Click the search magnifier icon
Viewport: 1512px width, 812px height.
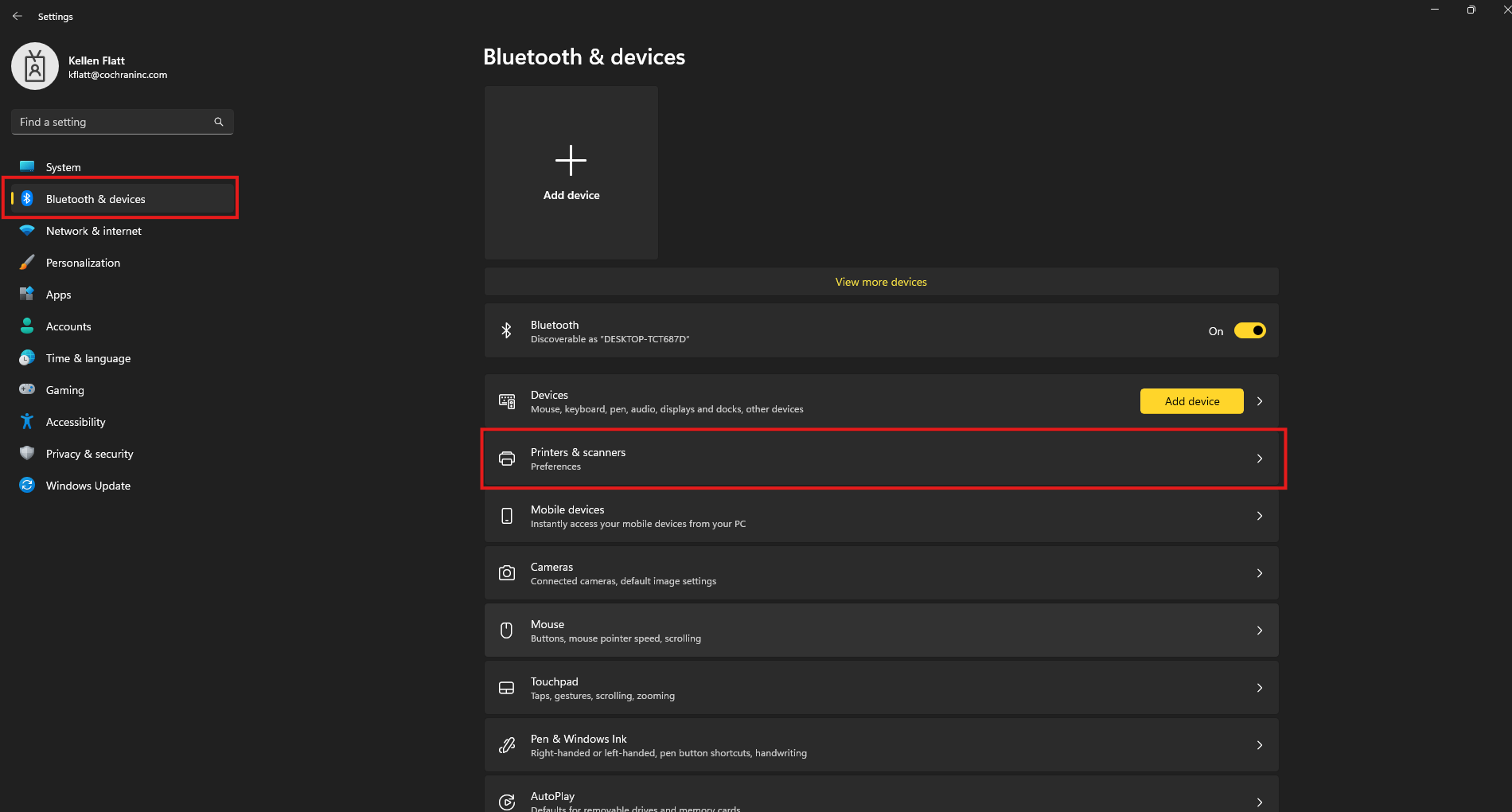[219, 122]
